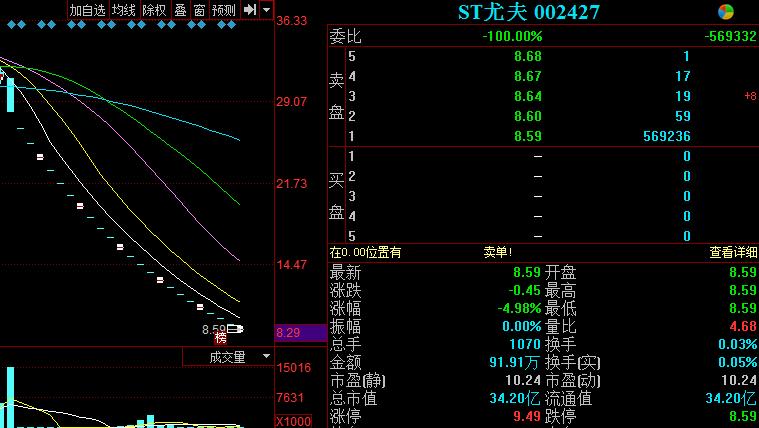The image size is (759, 428).
Task: Select sell level 5 price 8.68
Action: (x=528, y=57)
